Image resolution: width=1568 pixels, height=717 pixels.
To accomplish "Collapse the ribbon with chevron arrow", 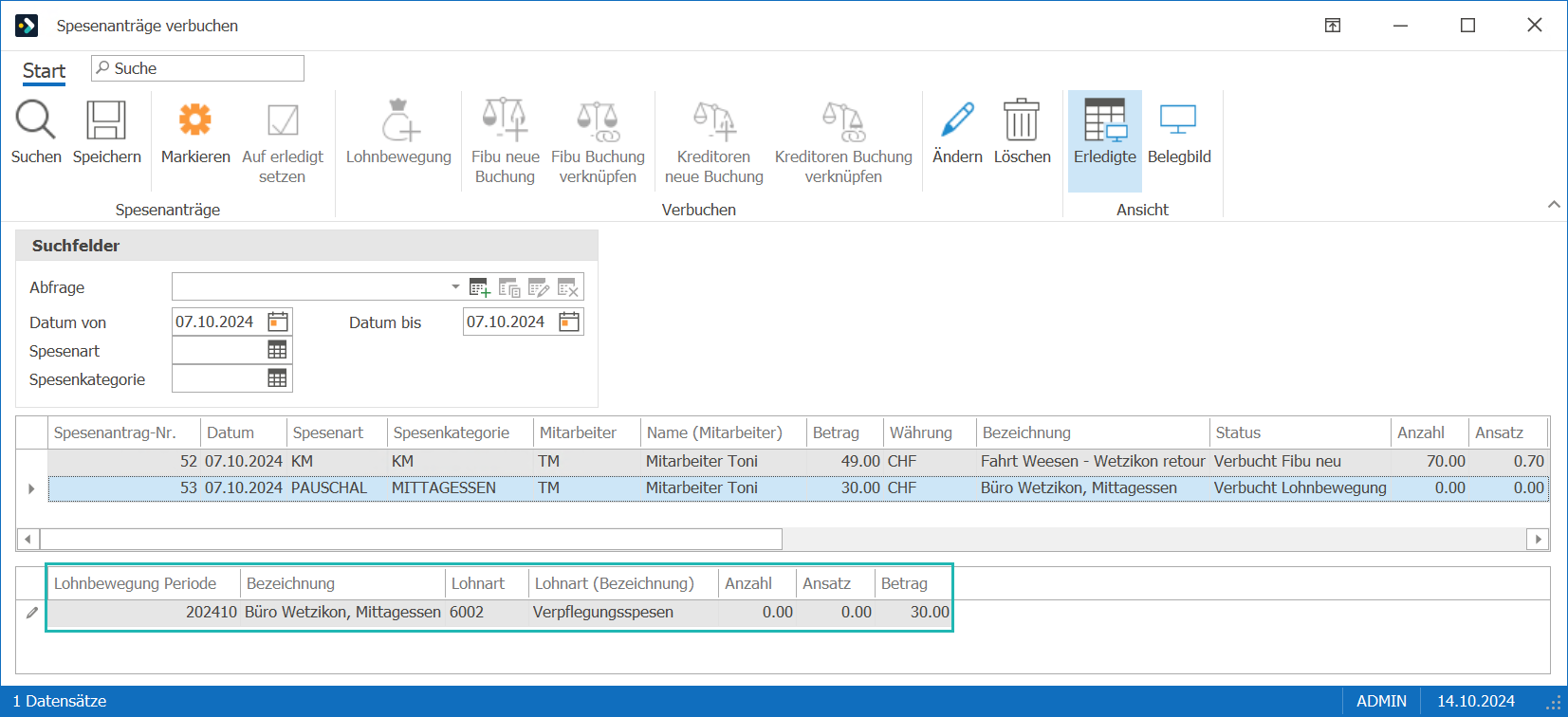I will point(1554,205).
